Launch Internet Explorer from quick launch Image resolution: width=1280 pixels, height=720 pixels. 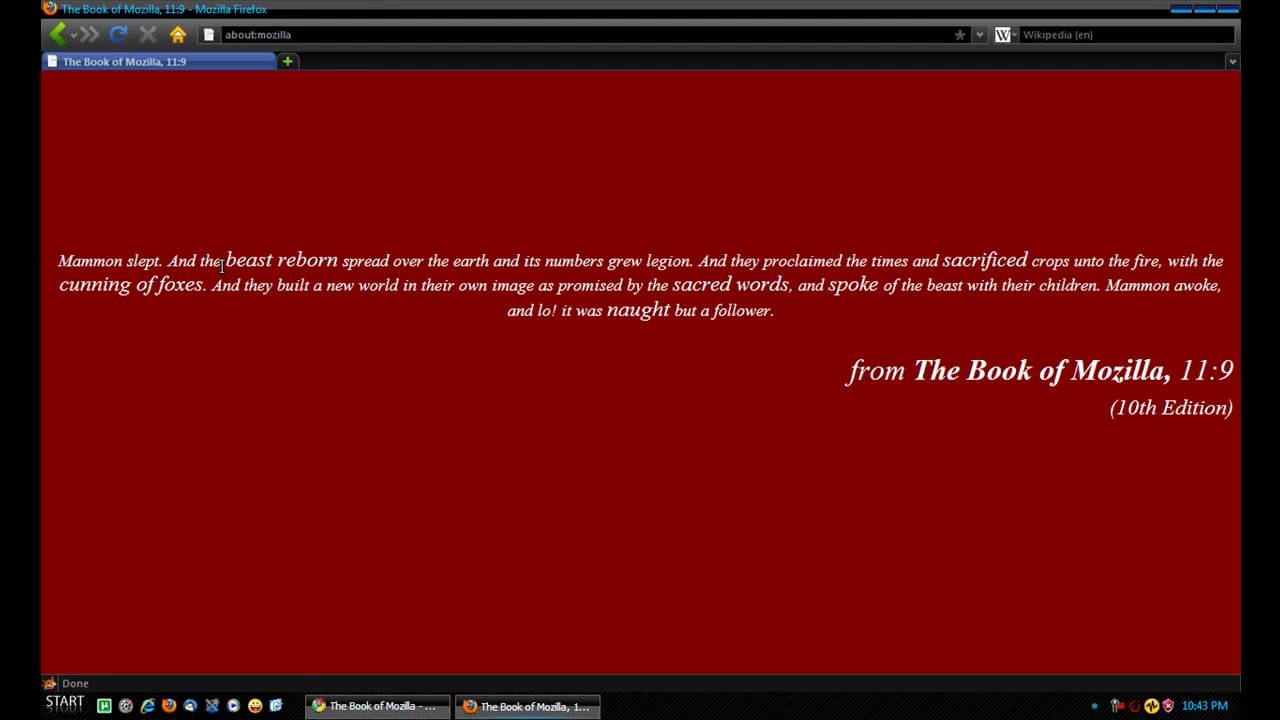pyautogui.click(x=147, y=705)
